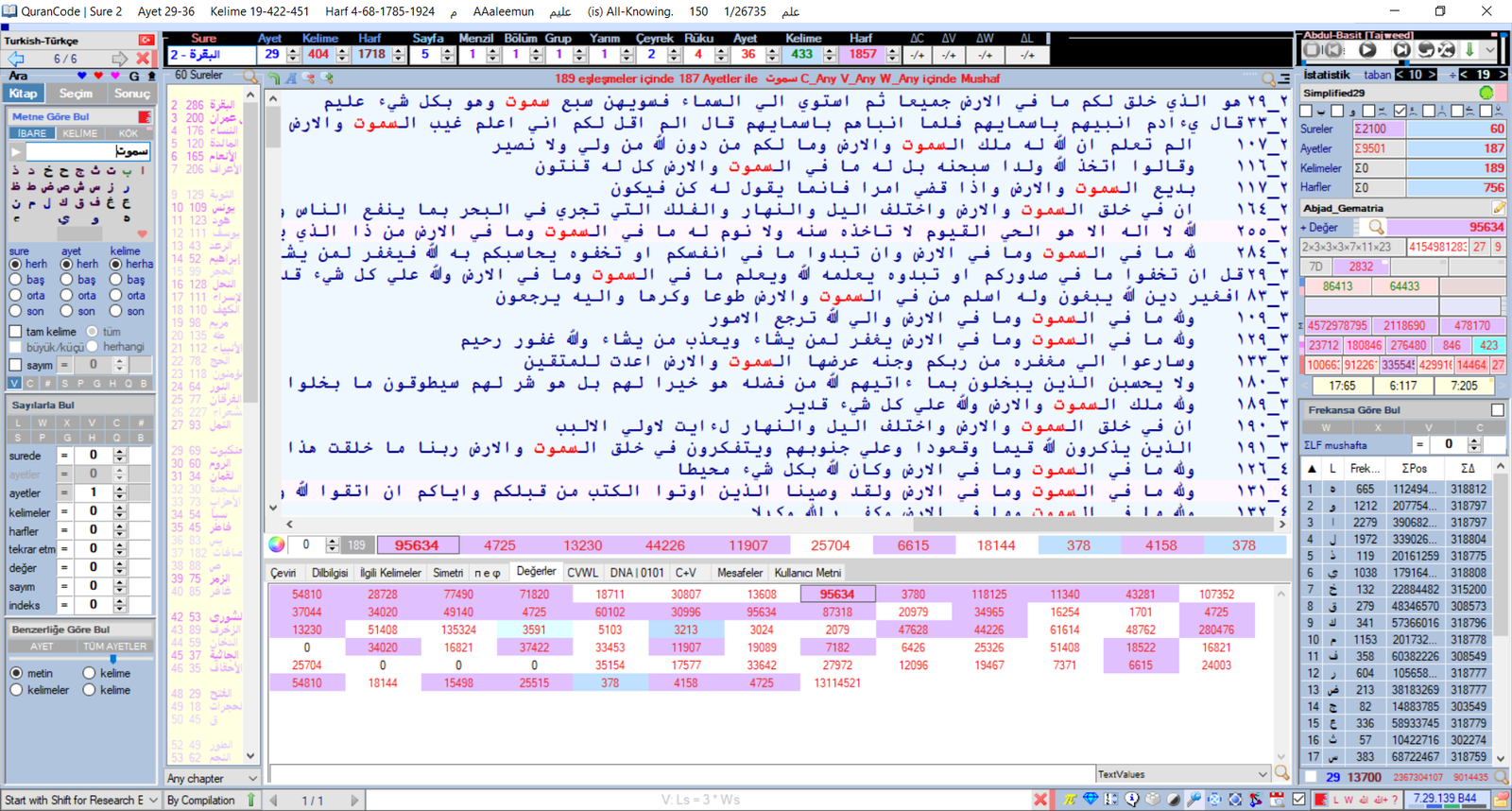1512x811 pixels.
Task: Enable the 'tam kelime' checkbox
Action: tap(16, 332)
